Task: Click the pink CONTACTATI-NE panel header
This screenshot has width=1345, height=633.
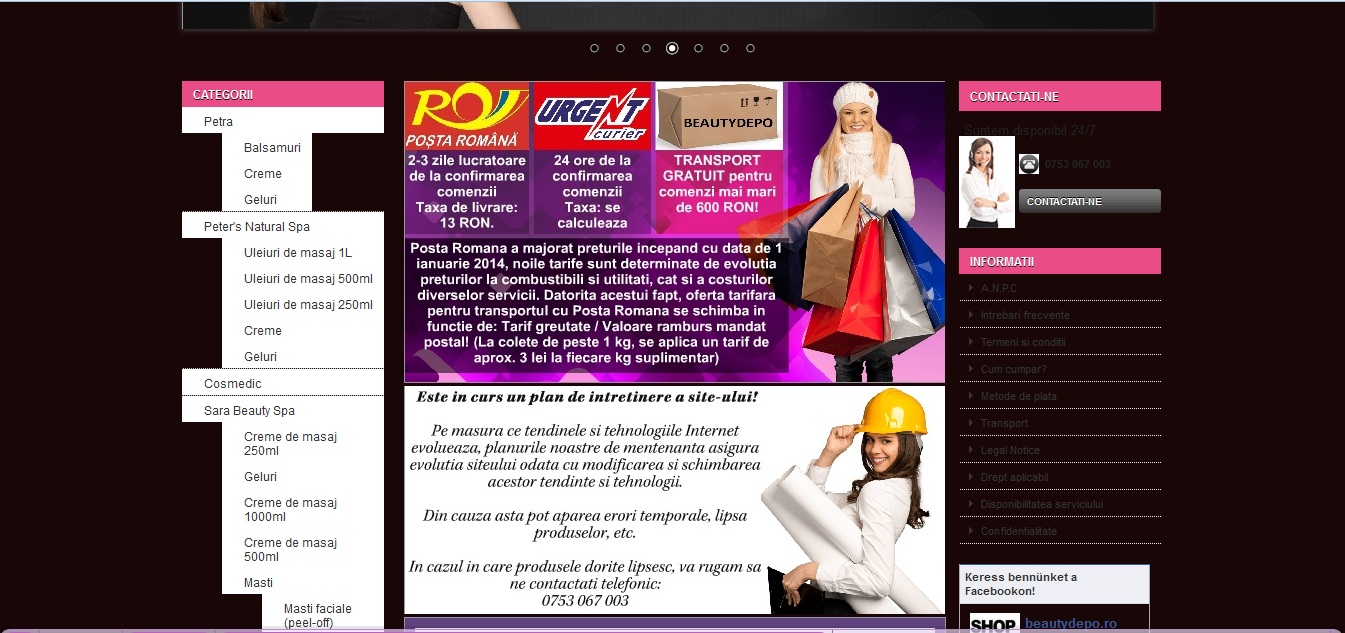Action: tap(1060, 96)
